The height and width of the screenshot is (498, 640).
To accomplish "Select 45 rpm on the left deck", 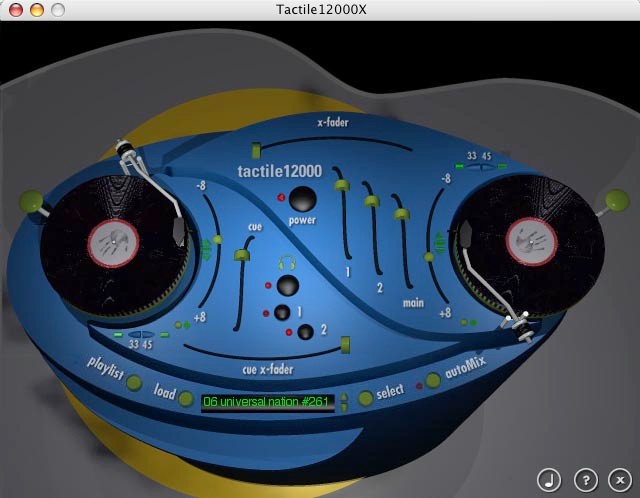I will click(x=148, y=335).
